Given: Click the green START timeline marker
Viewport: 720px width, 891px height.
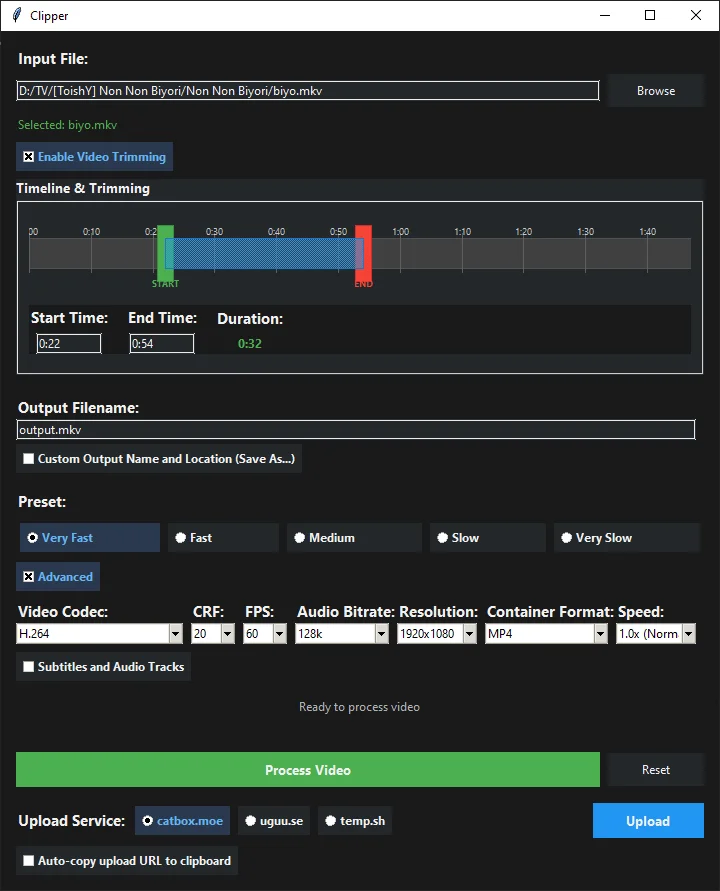Looking at the screenshot, I should click(165, 253).
